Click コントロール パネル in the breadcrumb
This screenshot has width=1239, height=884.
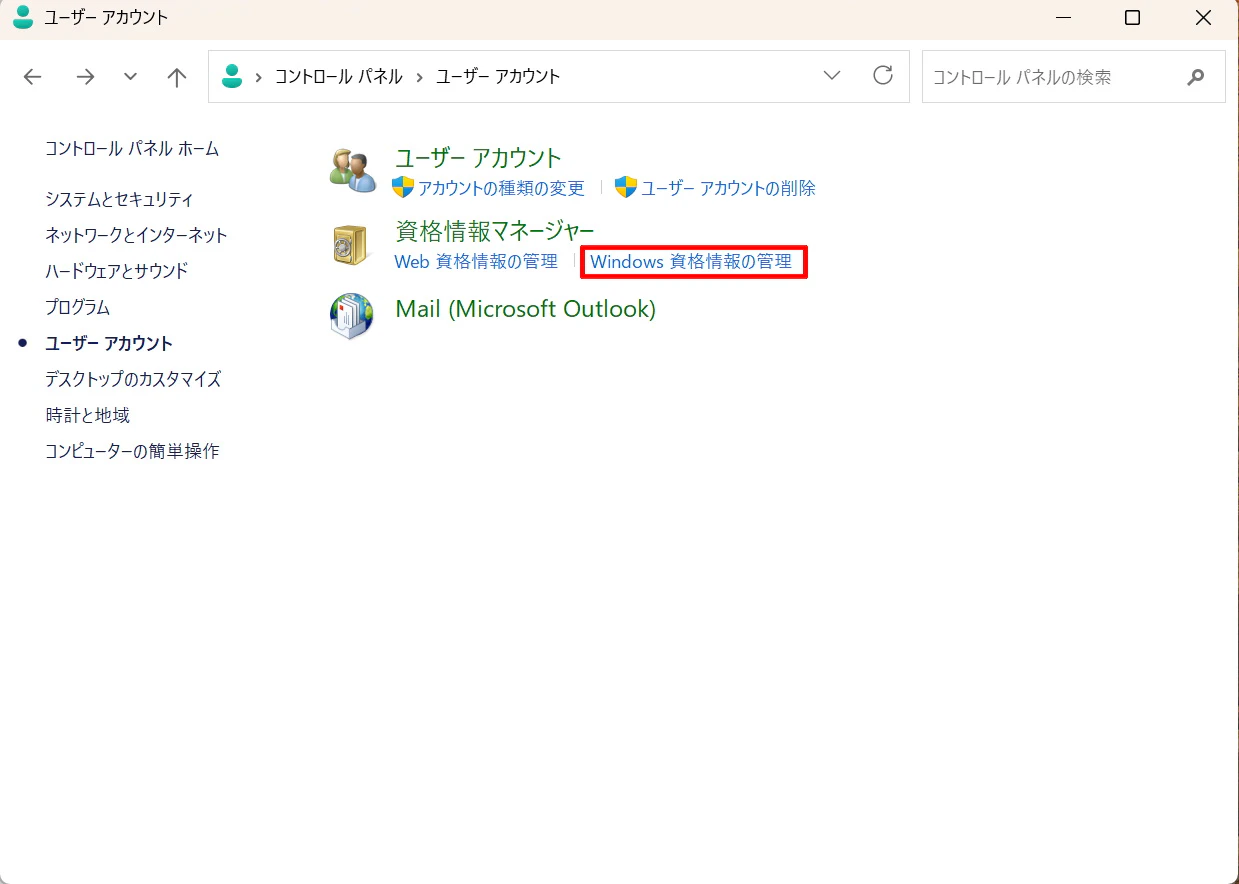tap(339, 77)
